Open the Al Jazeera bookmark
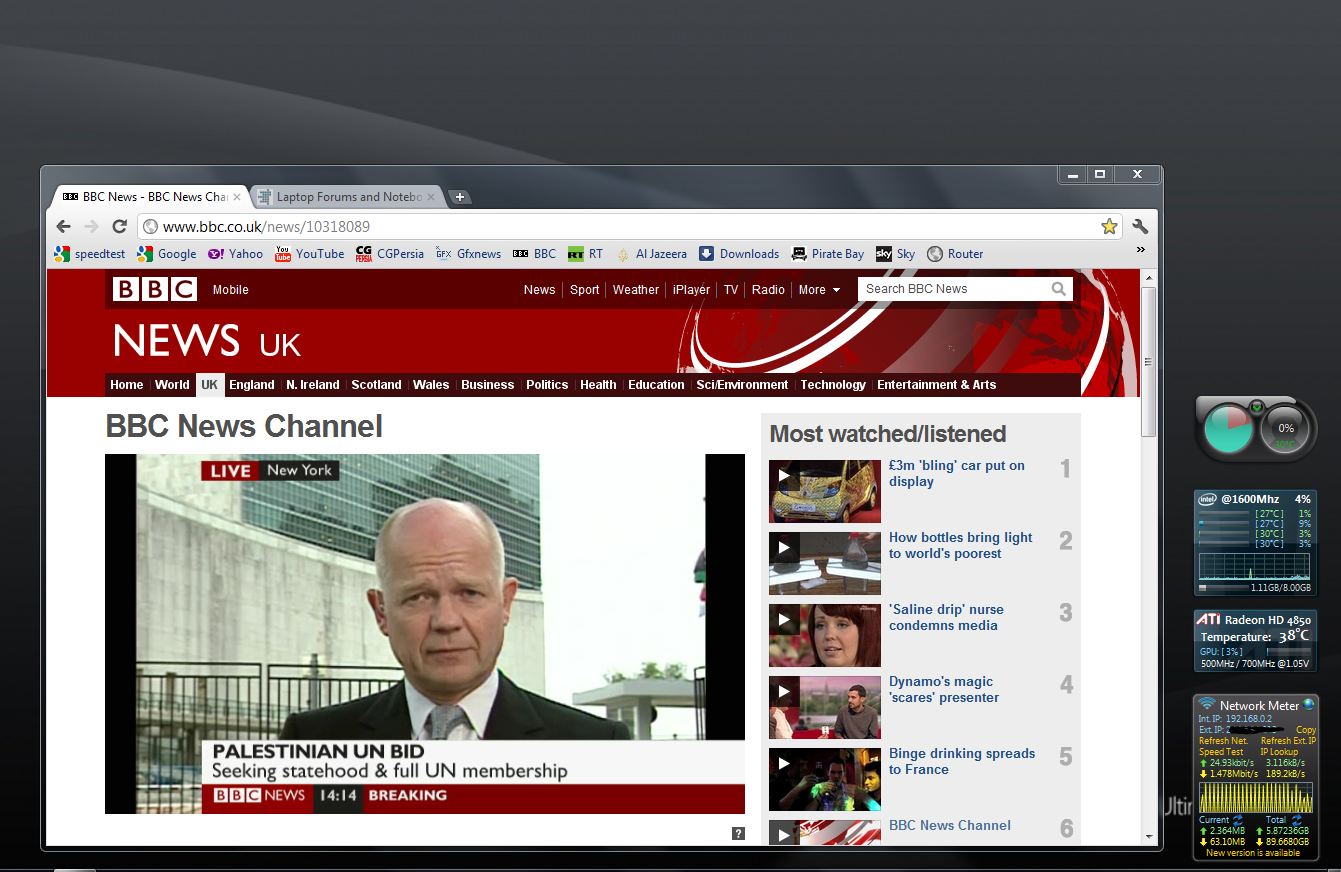The height and width of the screenshot is (872, 1341). (x=651, y=254)
